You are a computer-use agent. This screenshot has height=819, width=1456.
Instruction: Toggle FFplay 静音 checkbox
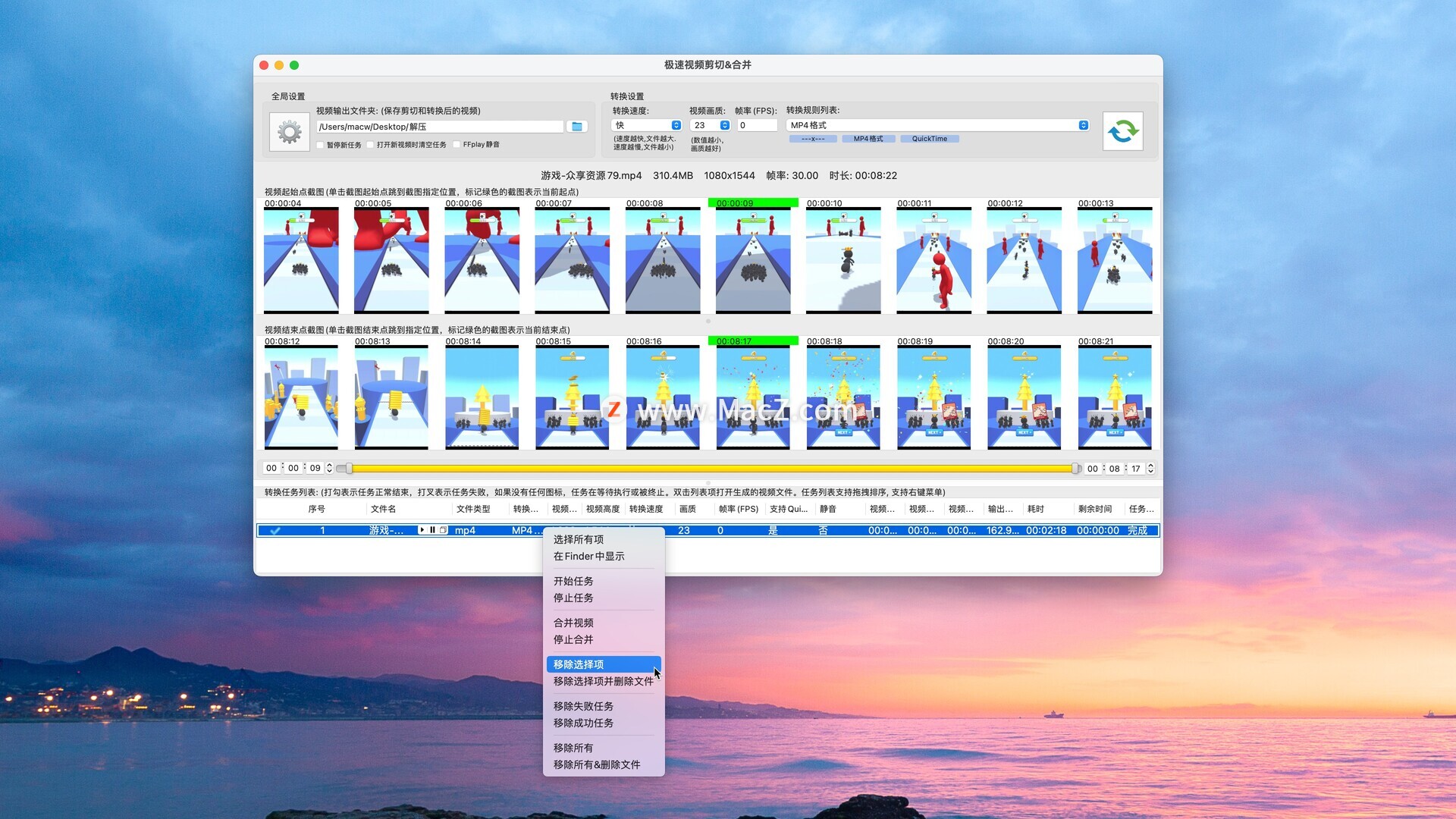(457, 145)
